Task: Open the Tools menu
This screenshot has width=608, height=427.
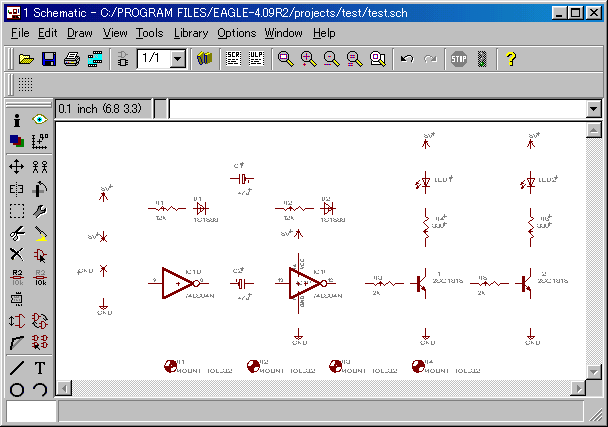Action: [149, 33]
